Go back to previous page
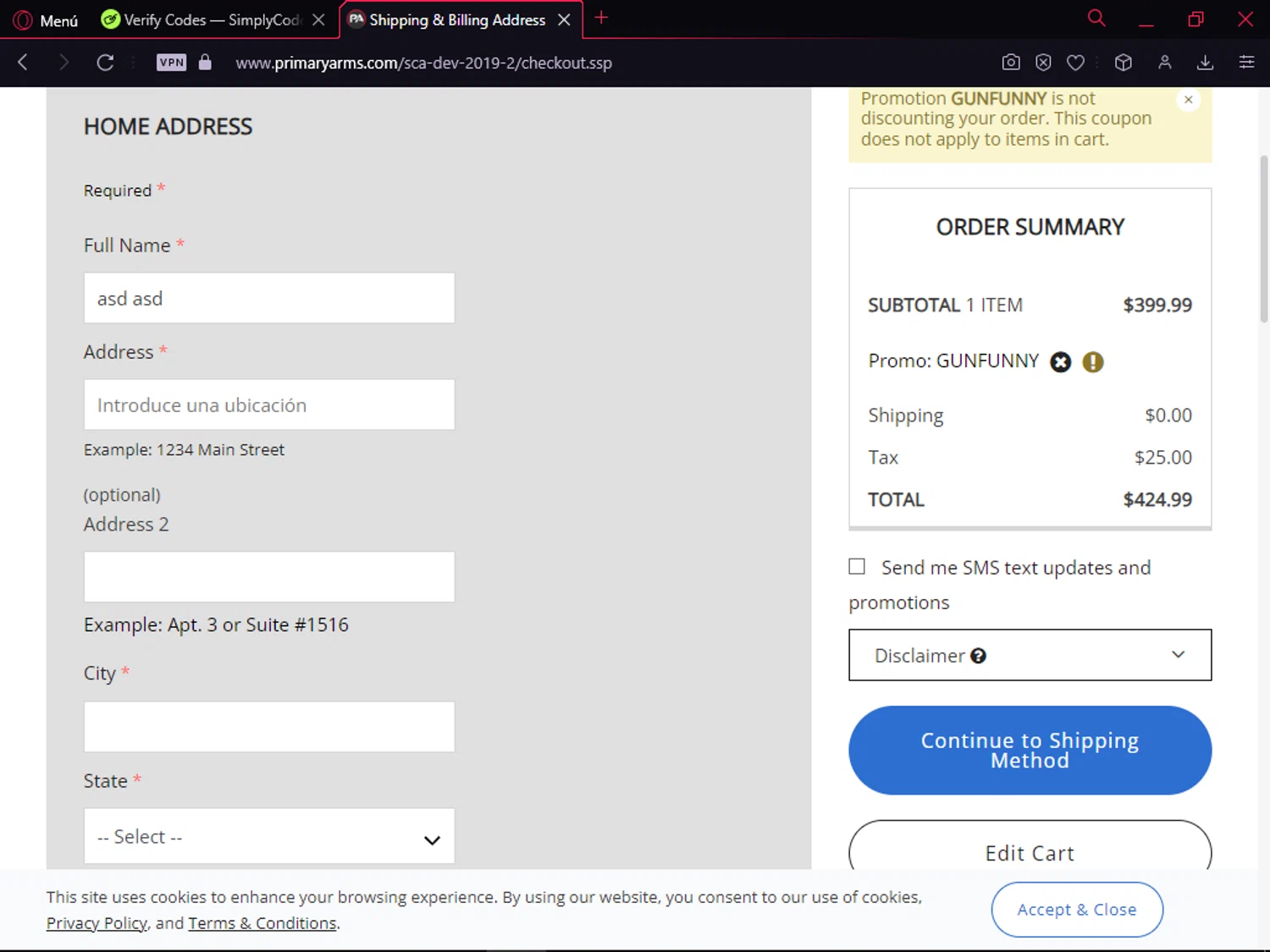This screenshot has height=952, width=1270. (23, 62)
